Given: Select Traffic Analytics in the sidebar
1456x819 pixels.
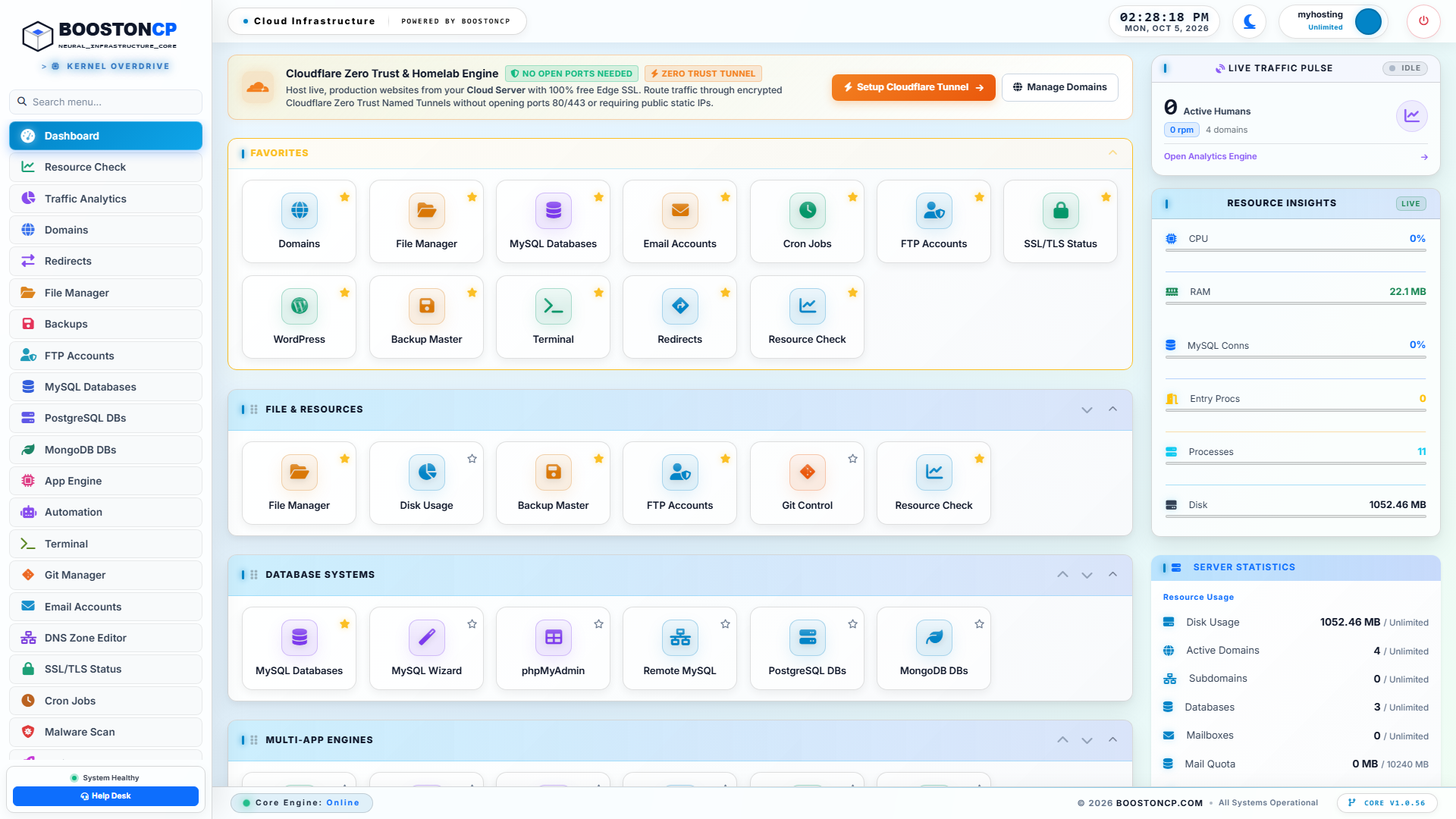Looking at the screenshot, I should click(x=105, y=199).
